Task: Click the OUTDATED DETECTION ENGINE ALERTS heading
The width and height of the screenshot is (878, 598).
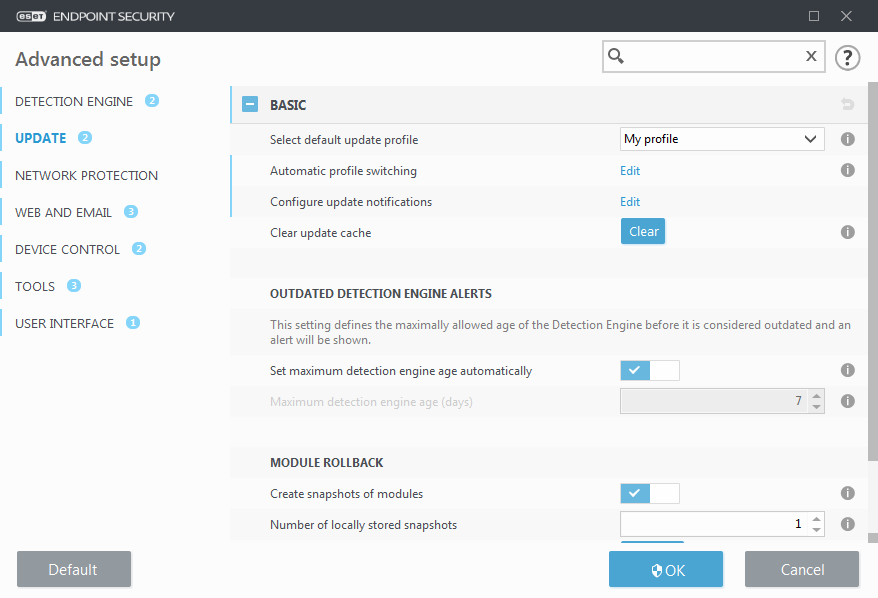Action: 381,293
